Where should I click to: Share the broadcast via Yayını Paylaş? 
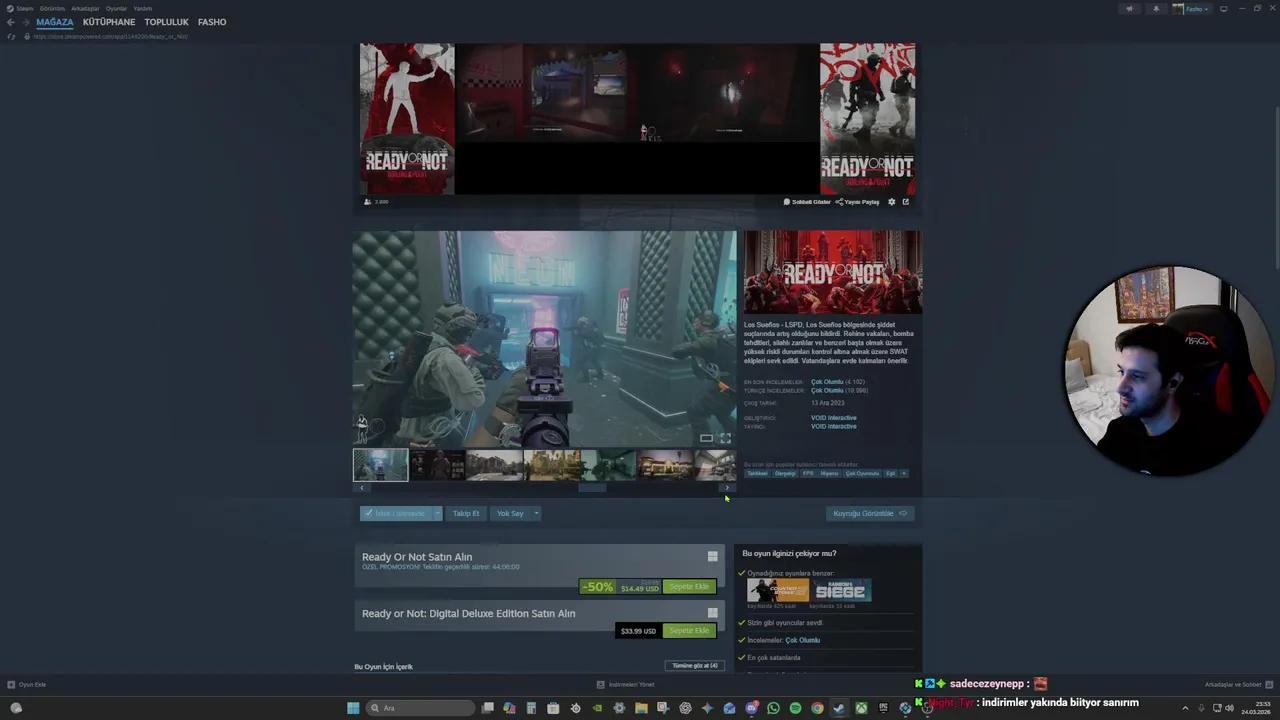858,202
